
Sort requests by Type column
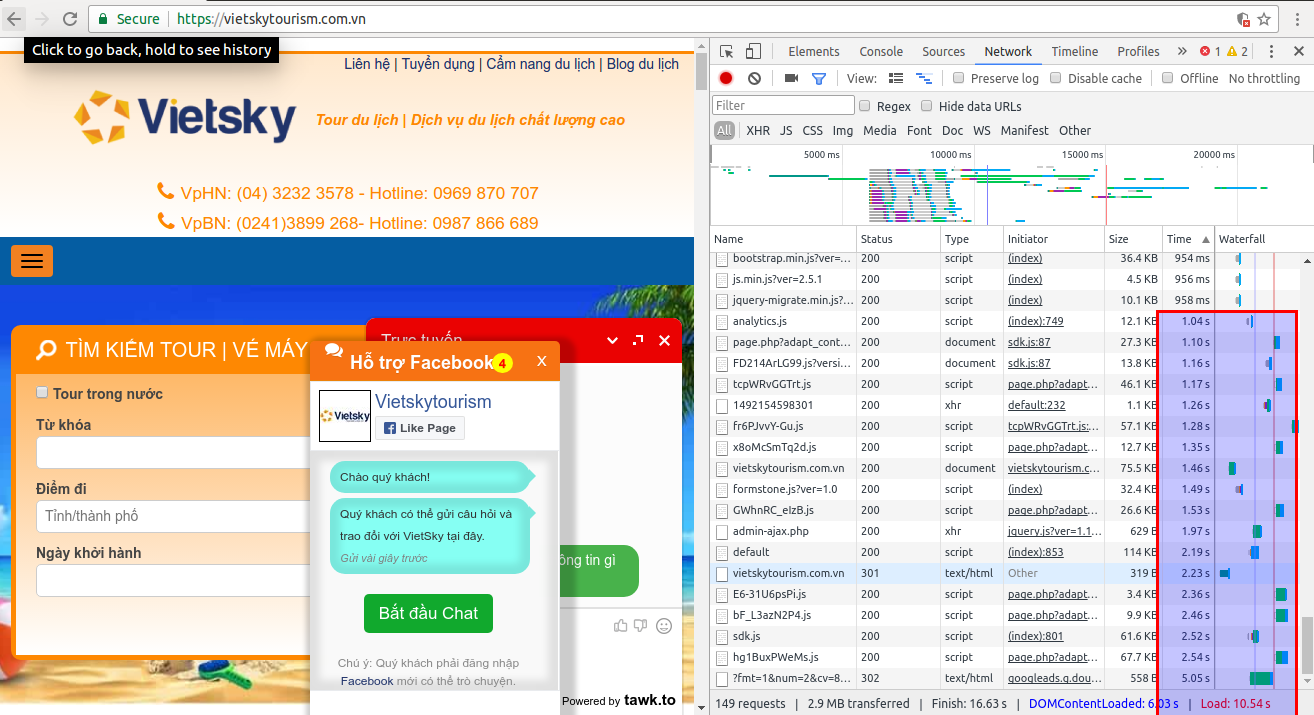pos(972,239)
